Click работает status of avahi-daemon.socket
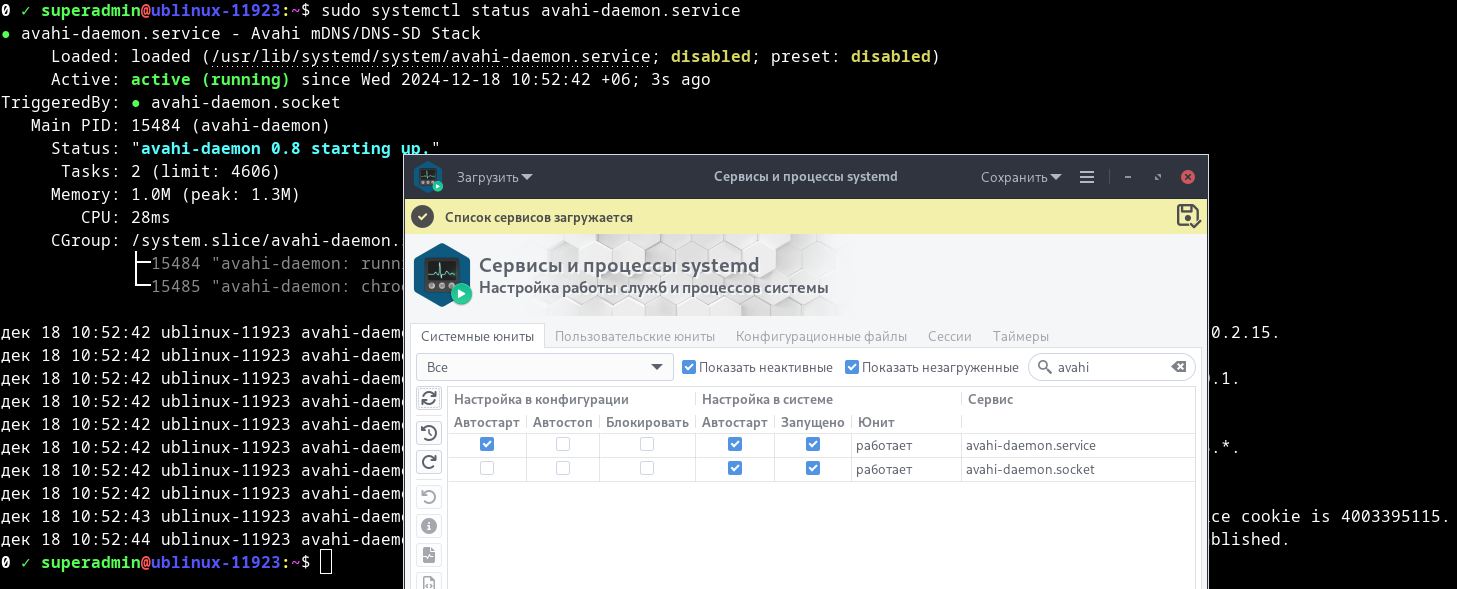1457x589 pixels. pos(884,469)
